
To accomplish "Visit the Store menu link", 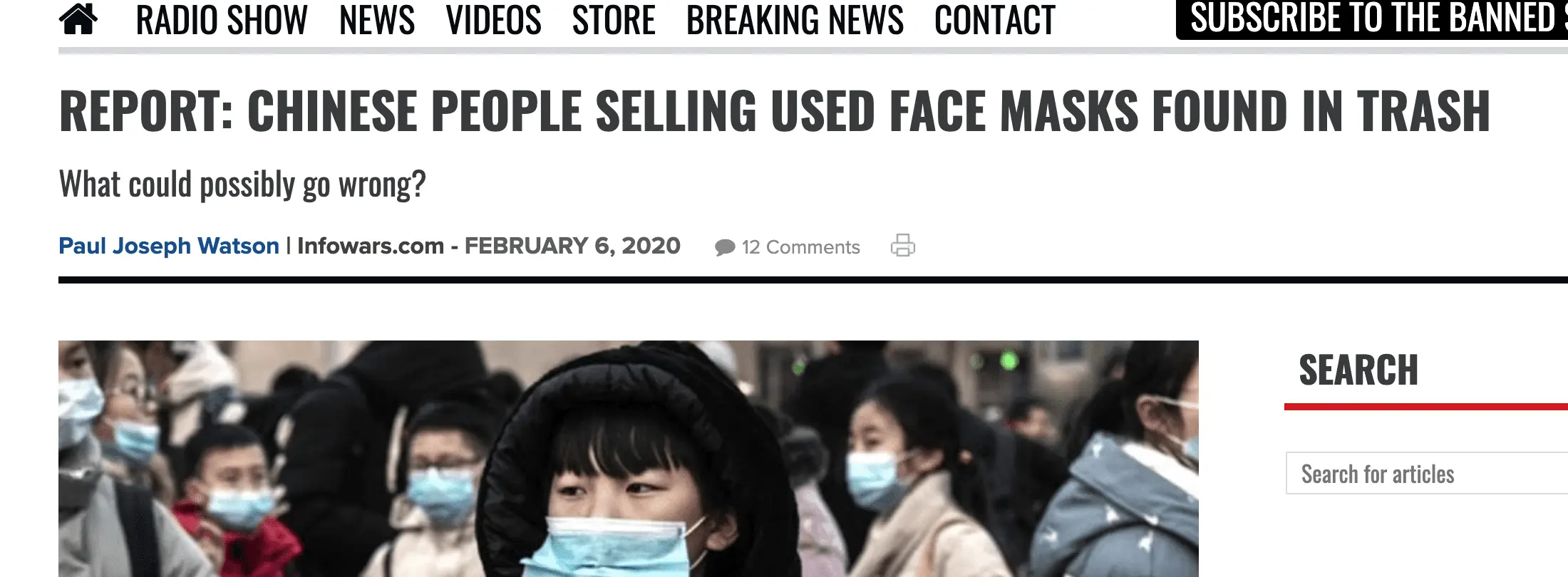I will (x=614, y=19).
